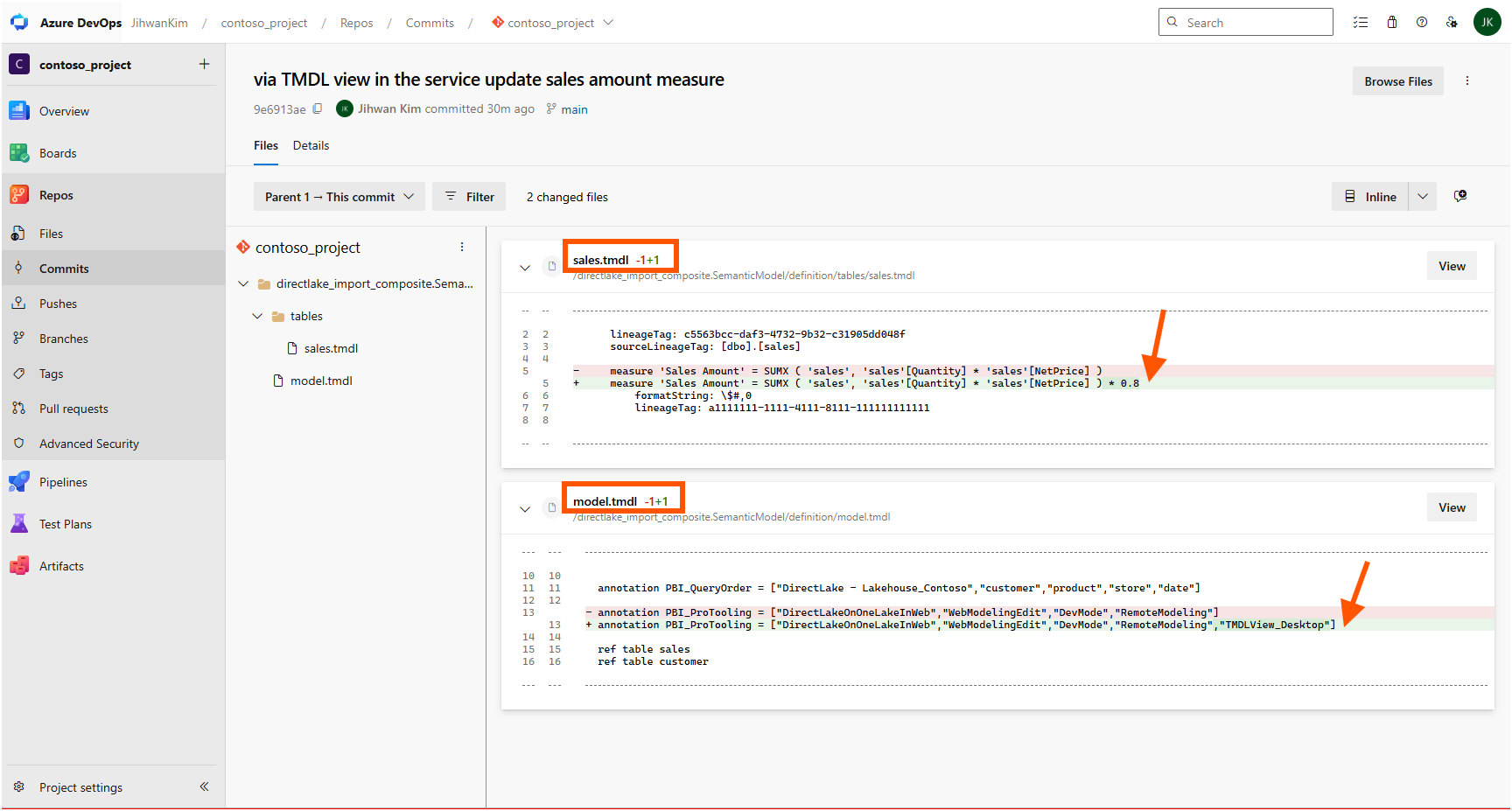Open the diff view mode dropdown arrow
Image resolution: width=1512 pixels, height=811 pixels.
point(1423,197)
